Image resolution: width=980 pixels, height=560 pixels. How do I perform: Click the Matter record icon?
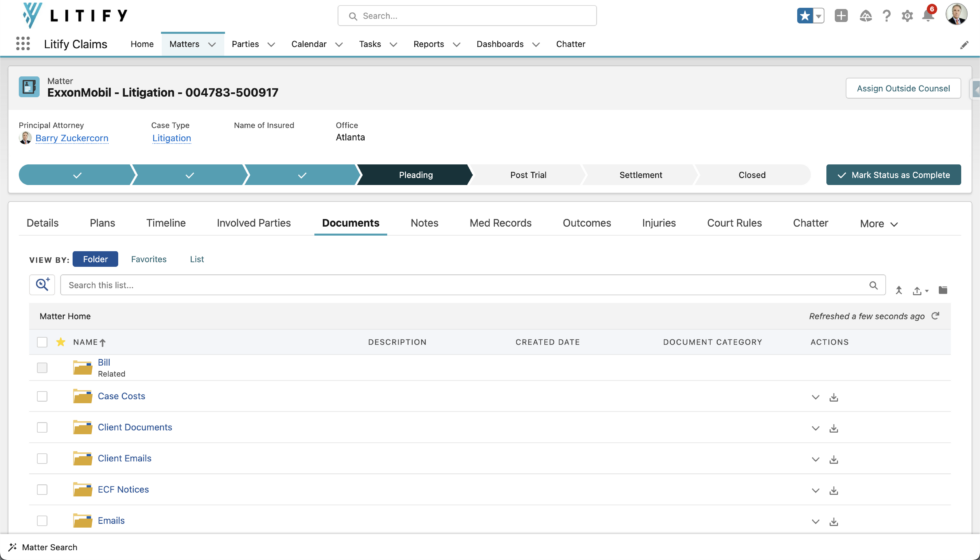click(29, 87)
